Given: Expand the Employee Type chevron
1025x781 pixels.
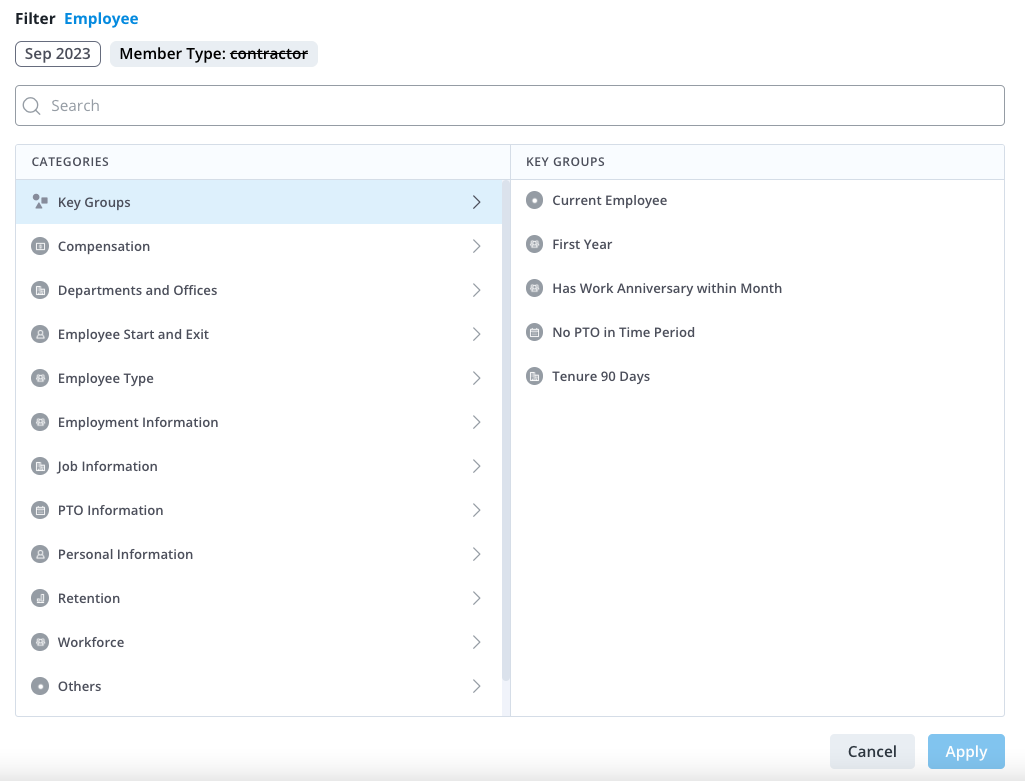Looking at the screenshot, I should 476,378.
